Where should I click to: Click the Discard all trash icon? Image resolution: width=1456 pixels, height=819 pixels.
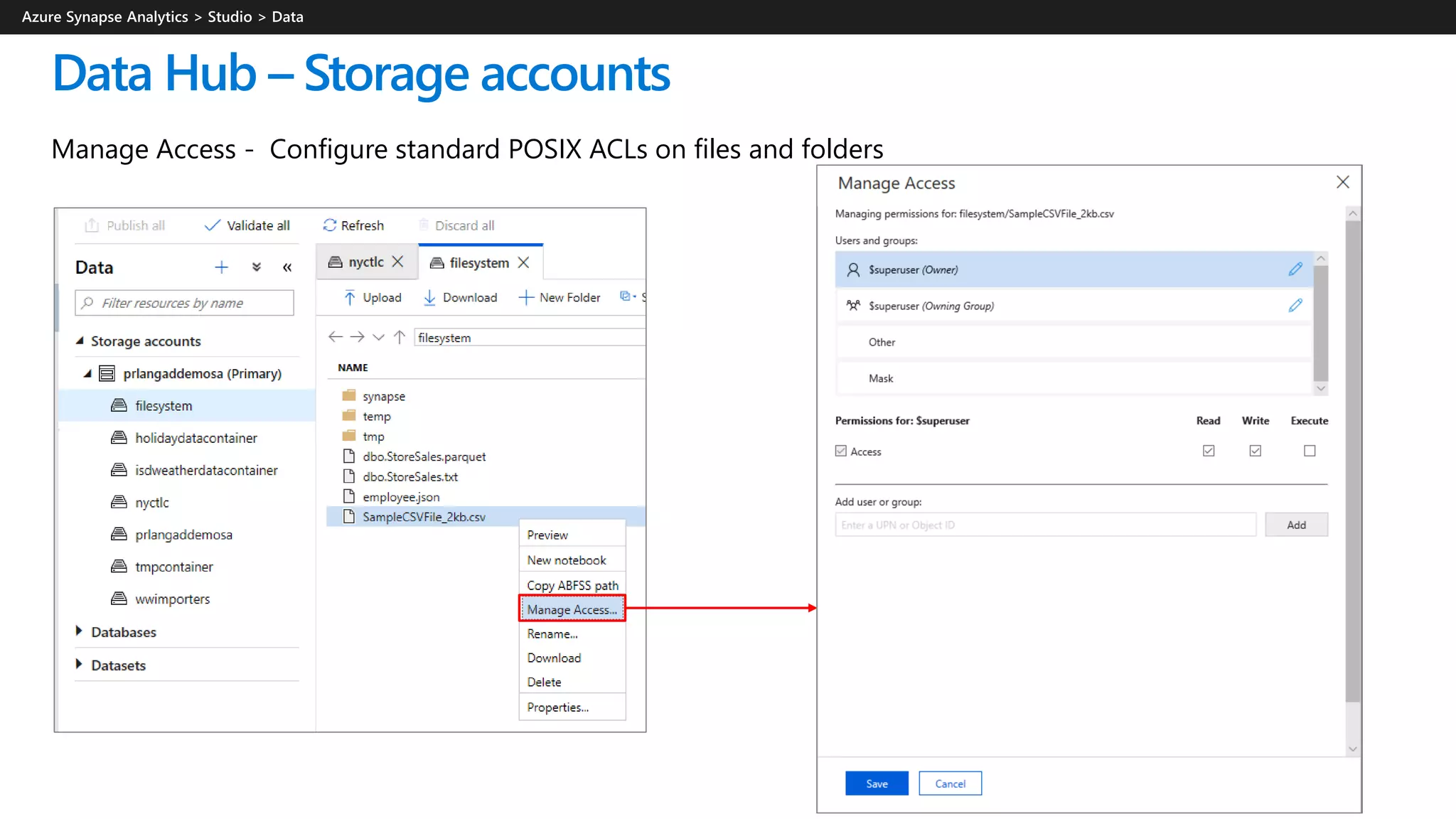[x=424, y=225]
